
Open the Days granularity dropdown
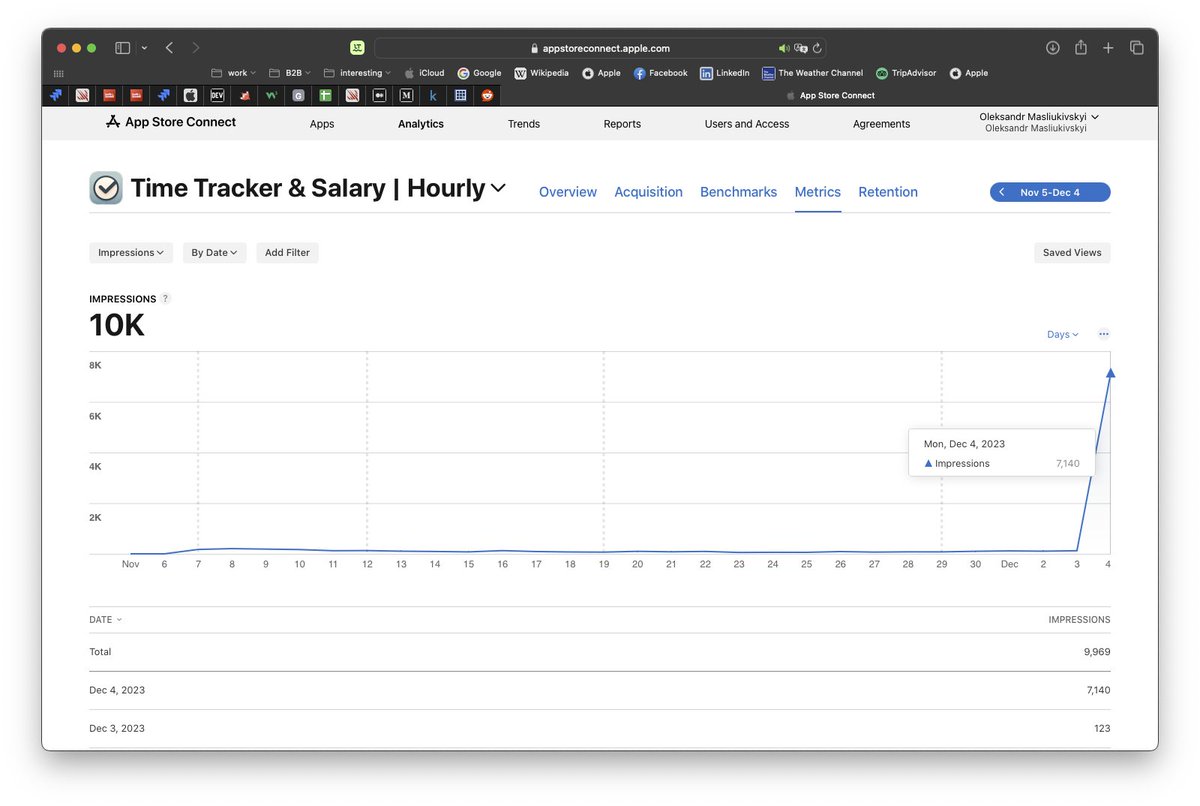(1063, 334)
